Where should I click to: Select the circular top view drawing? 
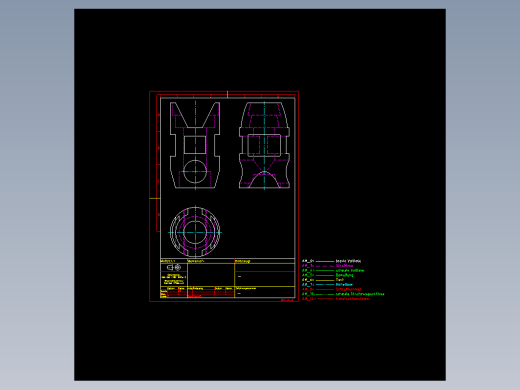click(x=195, y=232)
